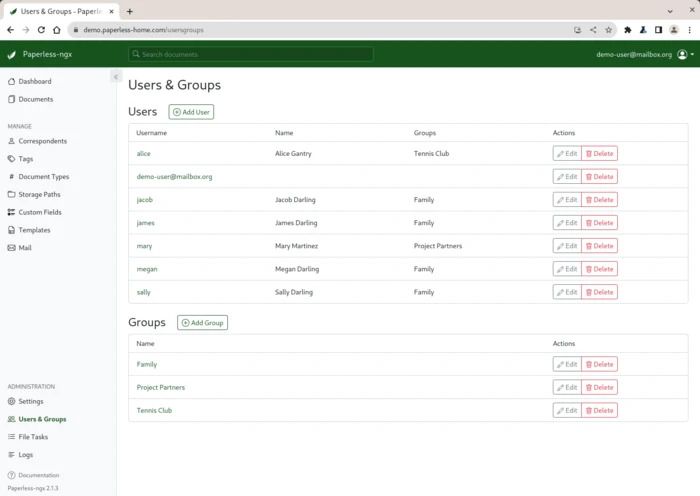Edit the user alice
Image resolution: width=700 pixels, height=496 pixels.
[567, 154]
